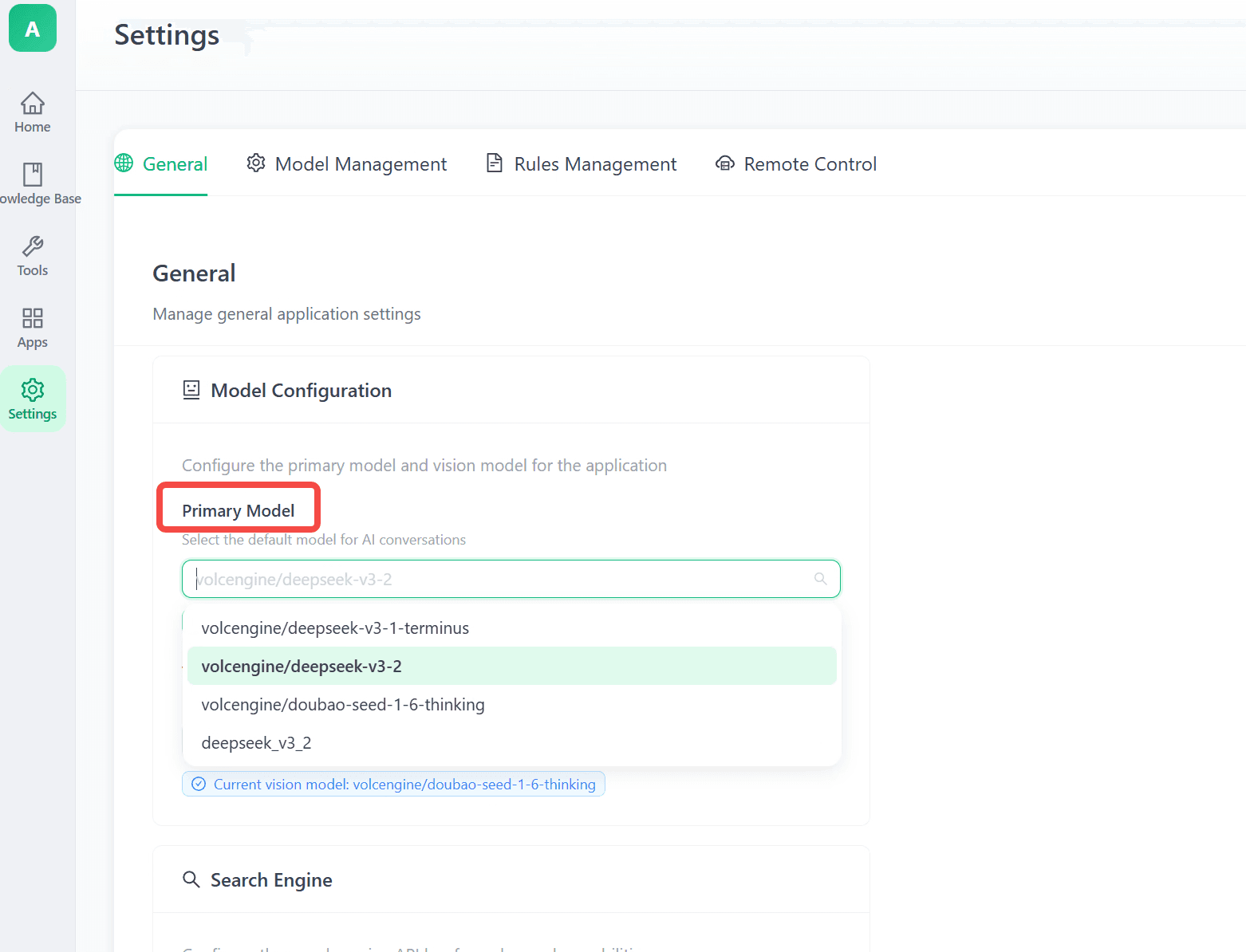Open the Model Management tab
The image size is (1246, 952).
[347, 164]
